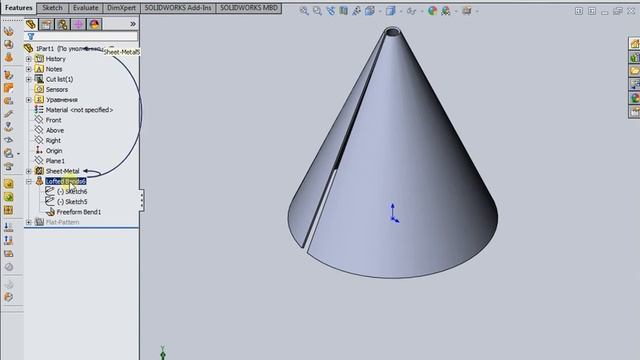Click the Corners tool icon
Screen dimensions: 640x360
[x=8, y=153]
